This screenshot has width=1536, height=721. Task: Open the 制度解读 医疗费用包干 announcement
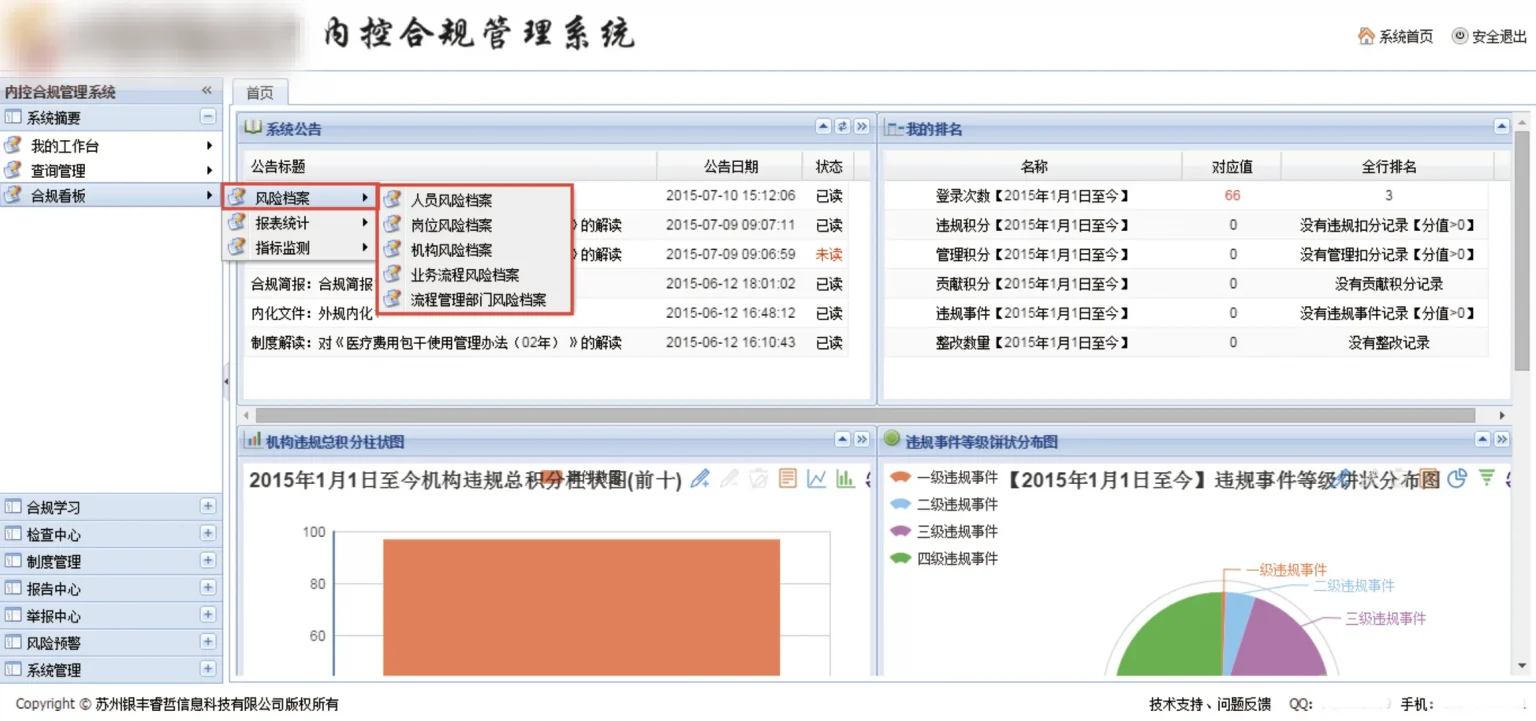(x=436, y=343)
